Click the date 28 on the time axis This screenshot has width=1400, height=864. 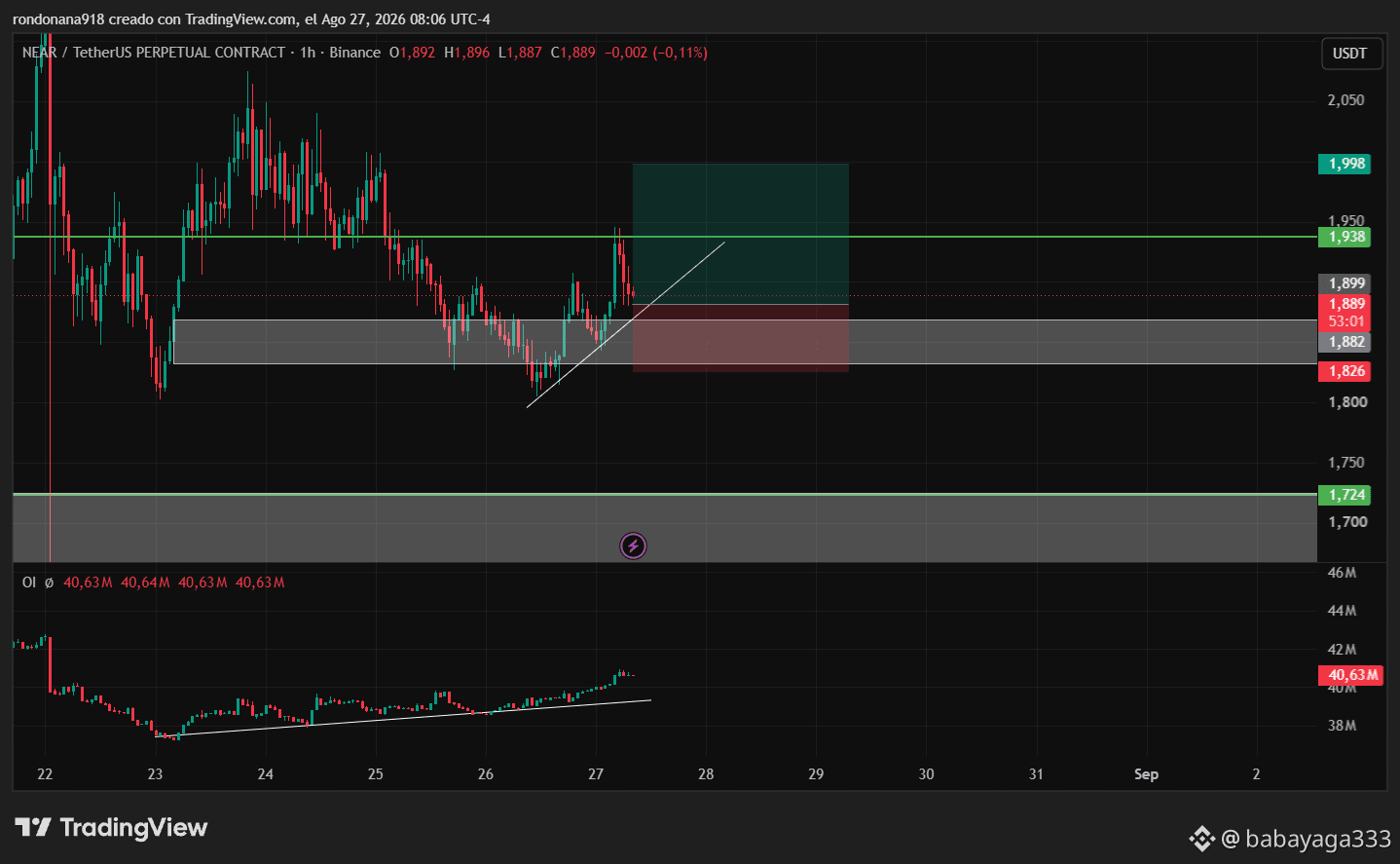pyautogui.click(x=706, y=774)
